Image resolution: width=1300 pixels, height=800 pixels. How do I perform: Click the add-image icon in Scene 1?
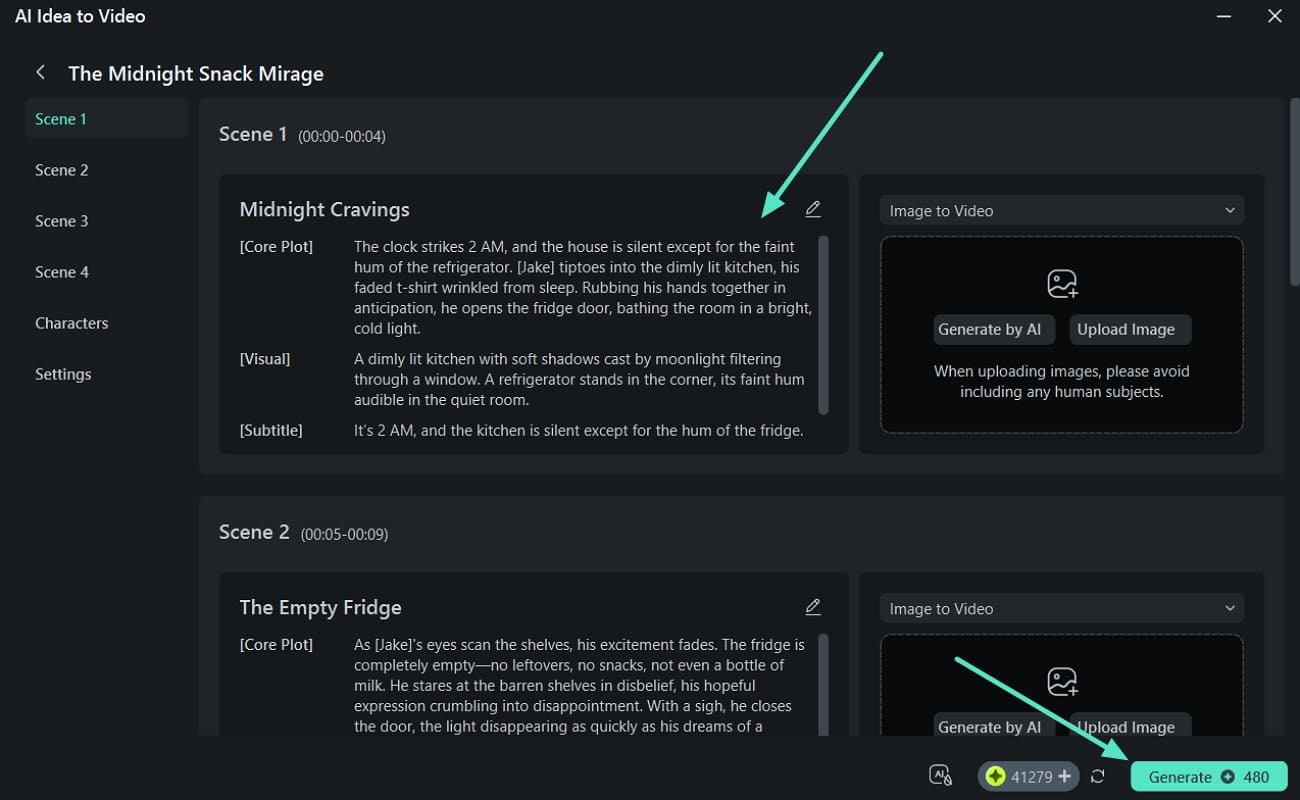(1062, 284)
